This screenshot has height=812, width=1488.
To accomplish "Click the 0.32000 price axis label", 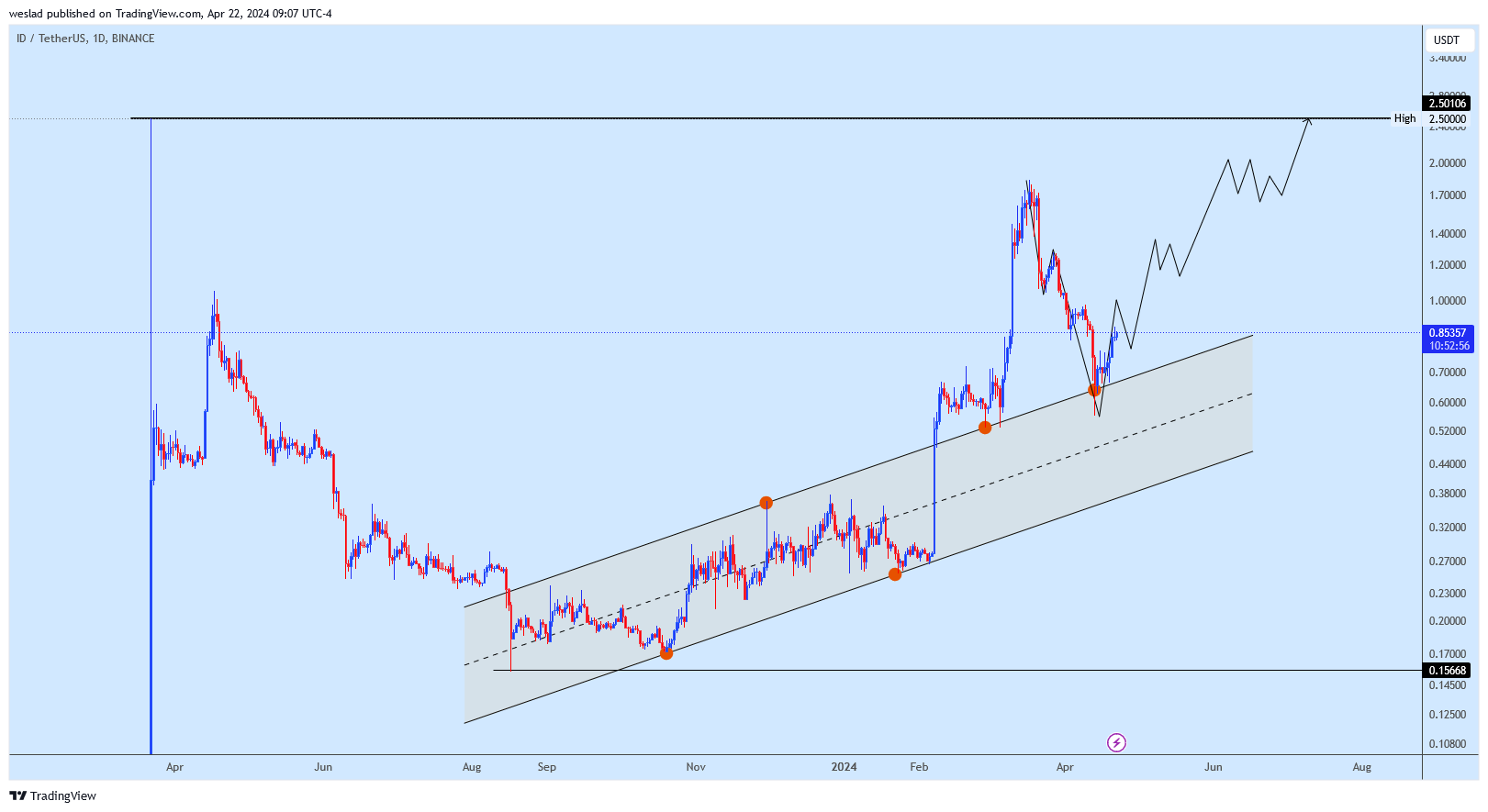I will (1448, 528).
